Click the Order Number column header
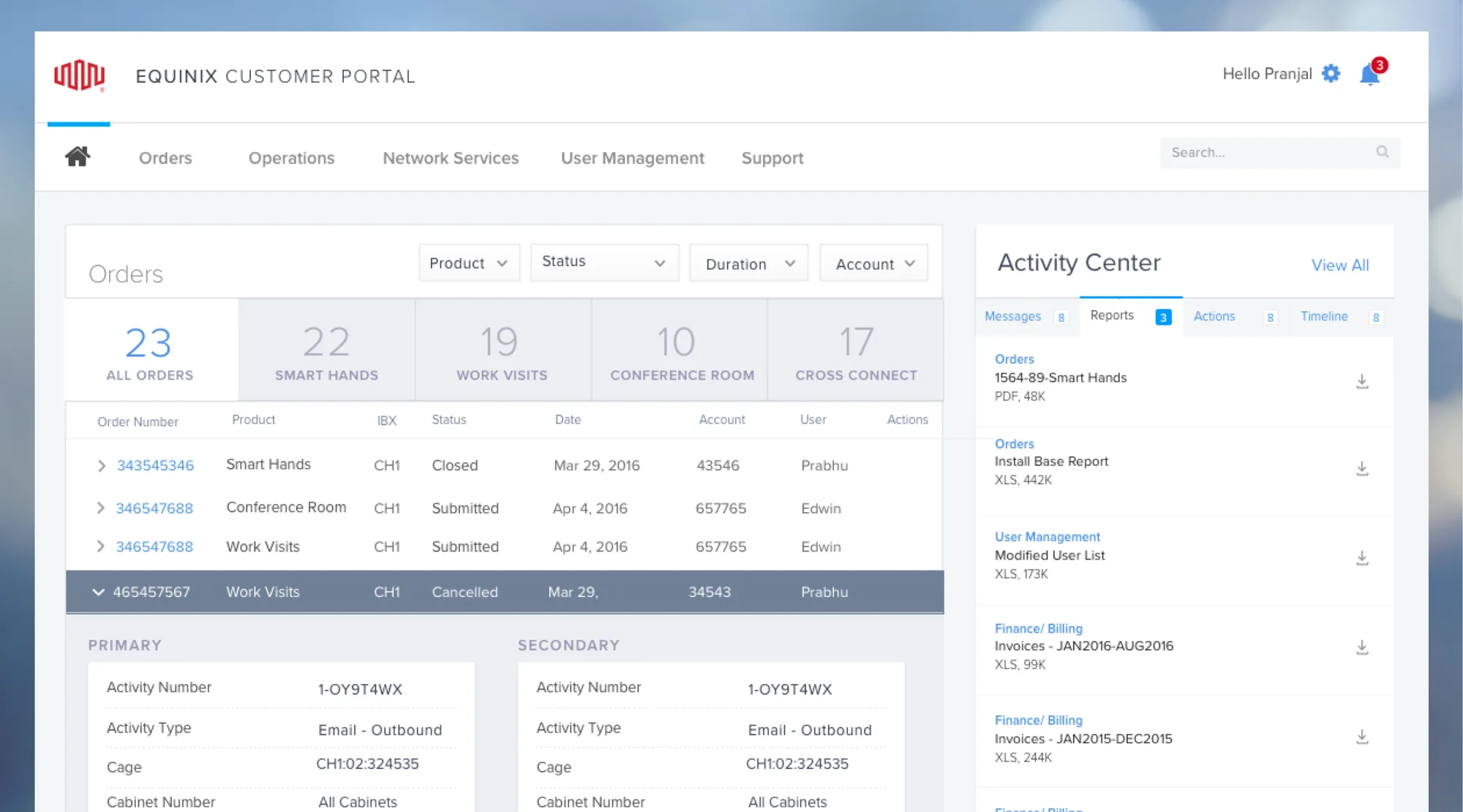 pyautogui.click(x=138, y=422)
